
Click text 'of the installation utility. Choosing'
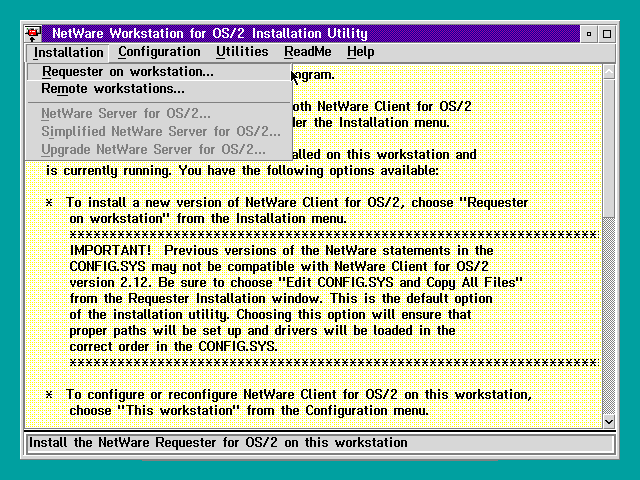(x=180, y=315)
